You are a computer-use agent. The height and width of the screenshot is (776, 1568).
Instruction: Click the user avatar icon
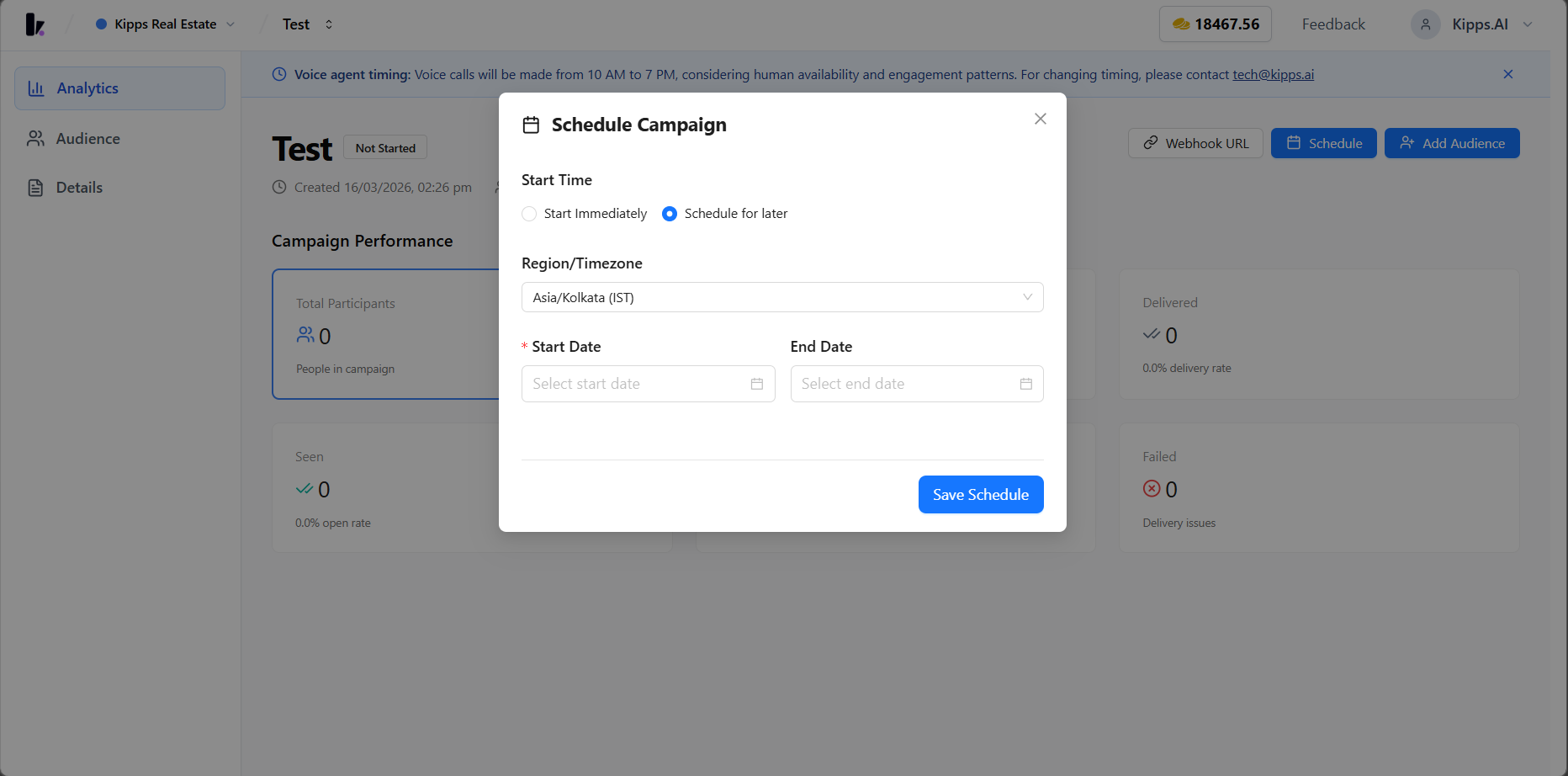(1426, 24)
